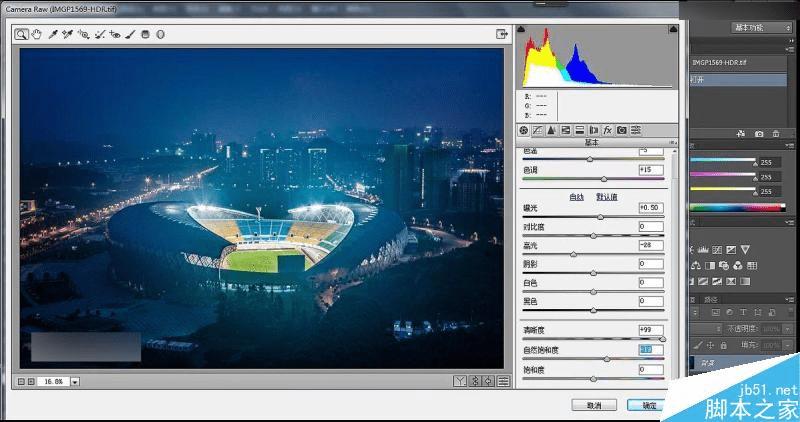This screenshot has height=422, width=800.
Task: Toggle full screen mode icon
Action: (502, 34)
